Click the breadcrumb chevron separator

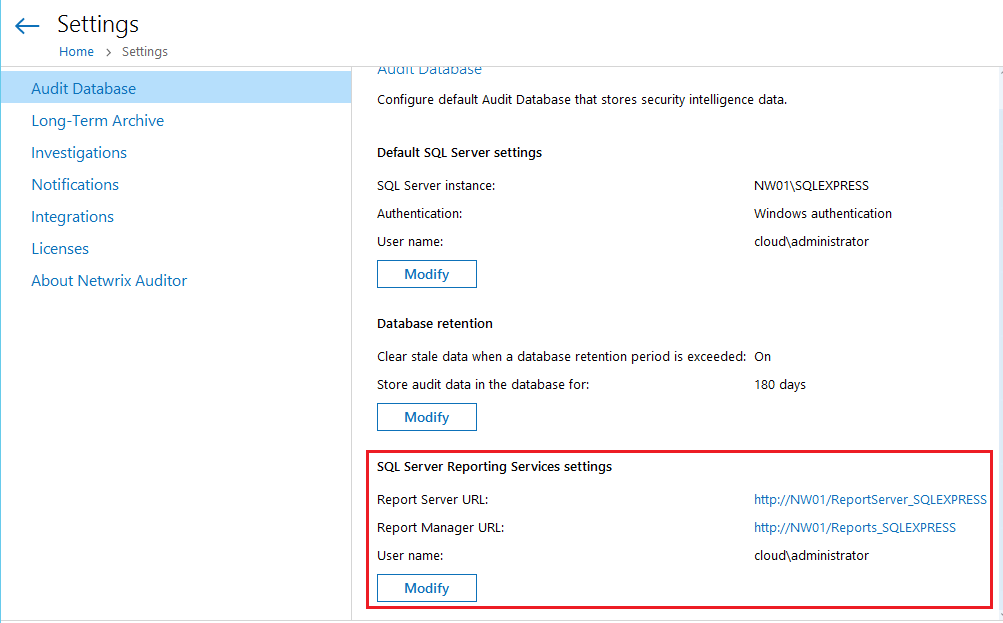click(x=108, y=52)
